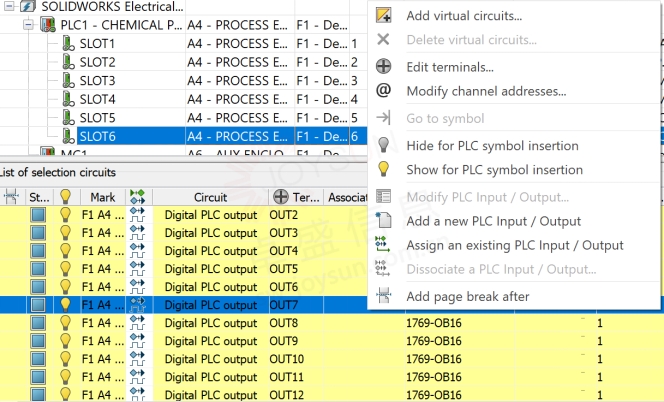Click the digital output icon in OUT12 row
The image size is (664, 402).
click(138, 394)
